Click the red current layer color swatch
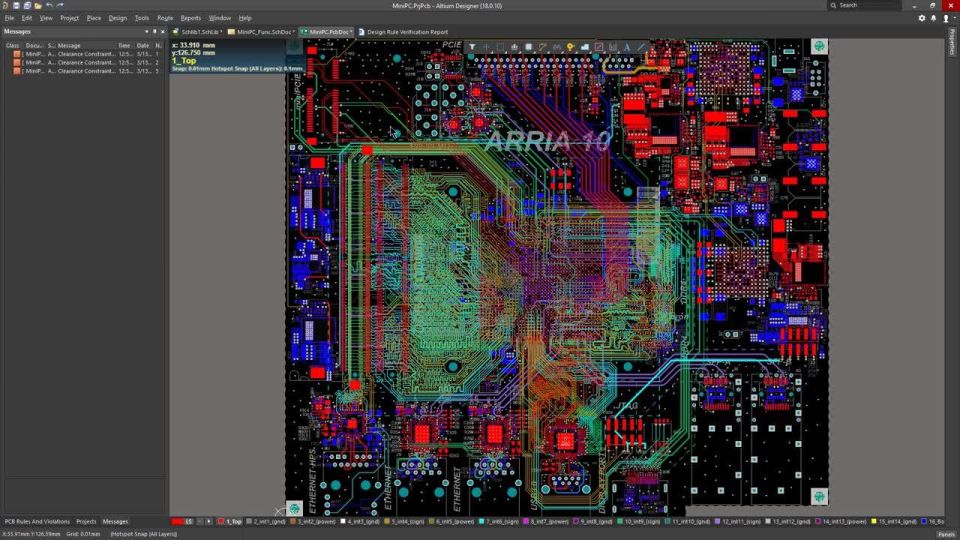The image size is (960, 540). (x=178, y=522)
